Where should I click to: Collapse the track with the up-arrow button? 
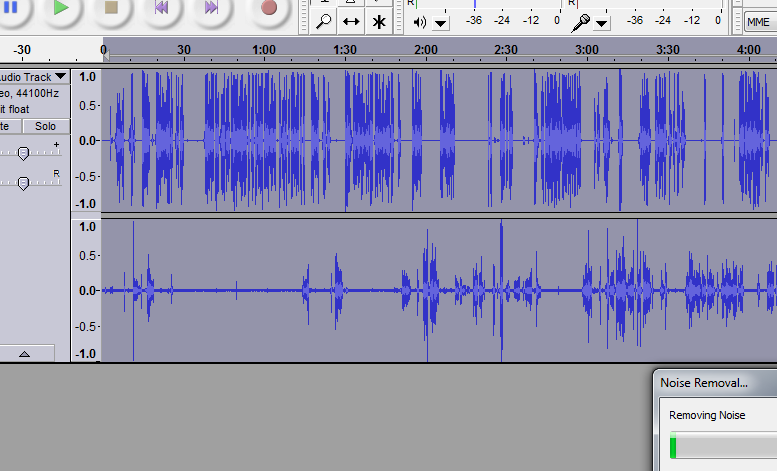[25, 353]
